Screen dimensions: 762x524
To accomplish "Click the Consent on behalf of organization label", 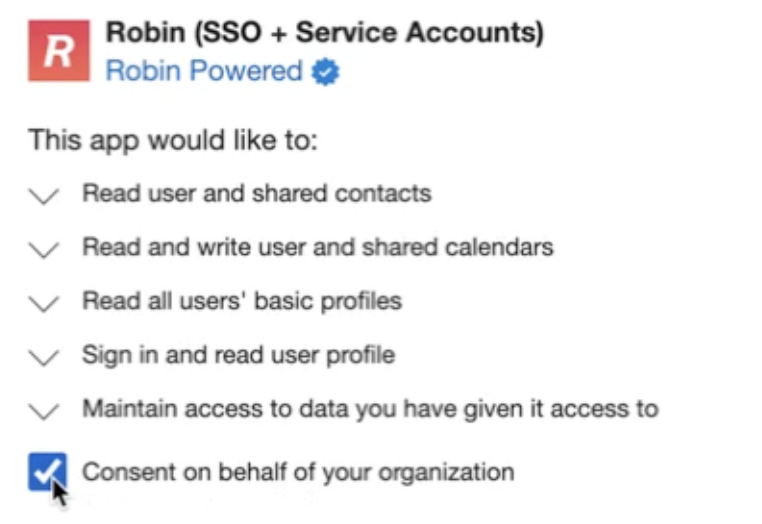I will 298,472.
